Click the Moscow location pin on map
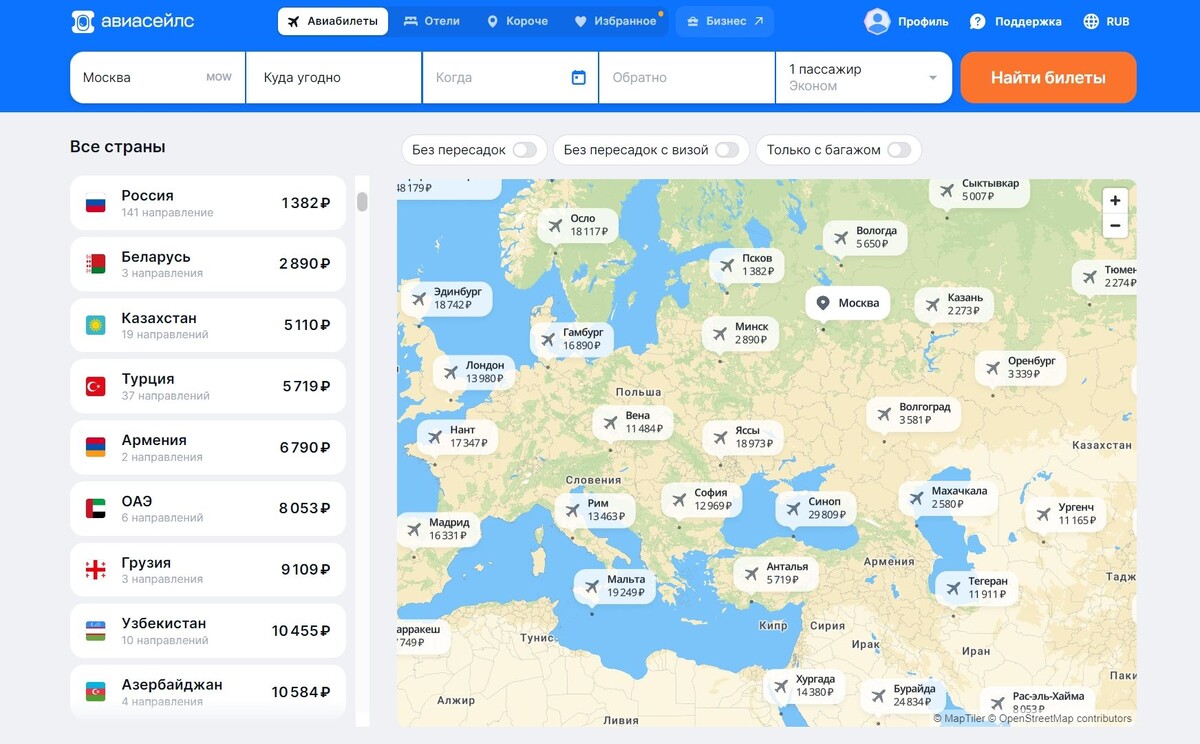Viewport: 1200px width, 744px height. tap(823, 303)
